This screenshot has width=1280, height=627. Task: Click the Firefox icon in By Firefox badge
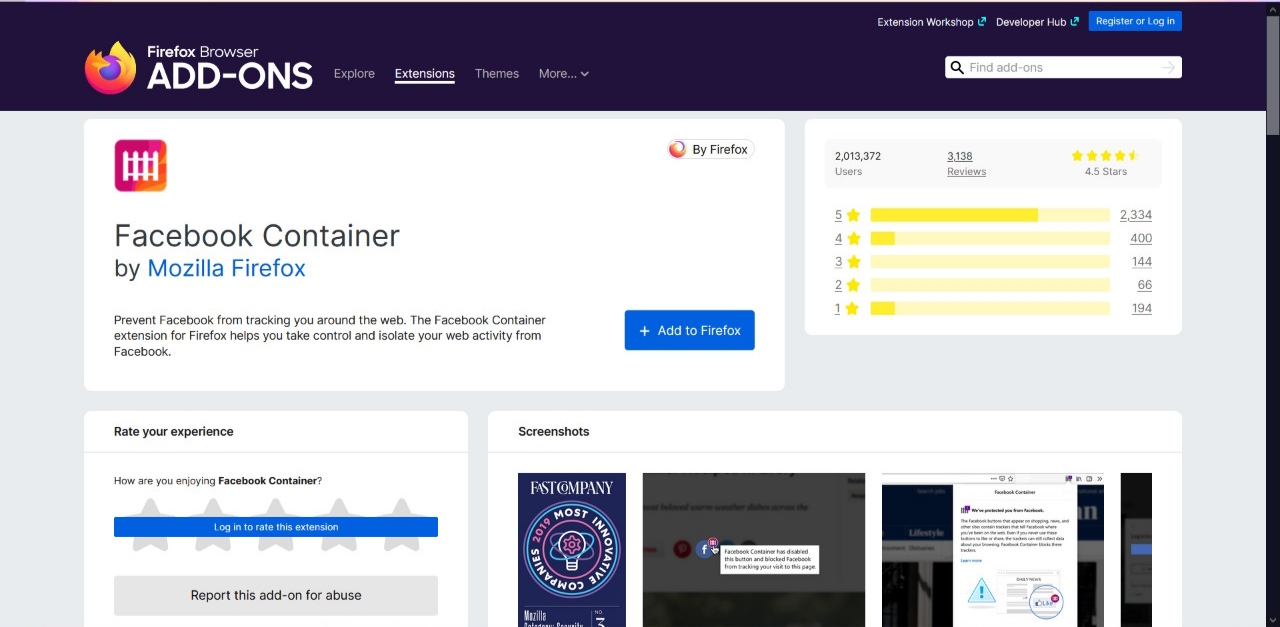click(678, 149)
